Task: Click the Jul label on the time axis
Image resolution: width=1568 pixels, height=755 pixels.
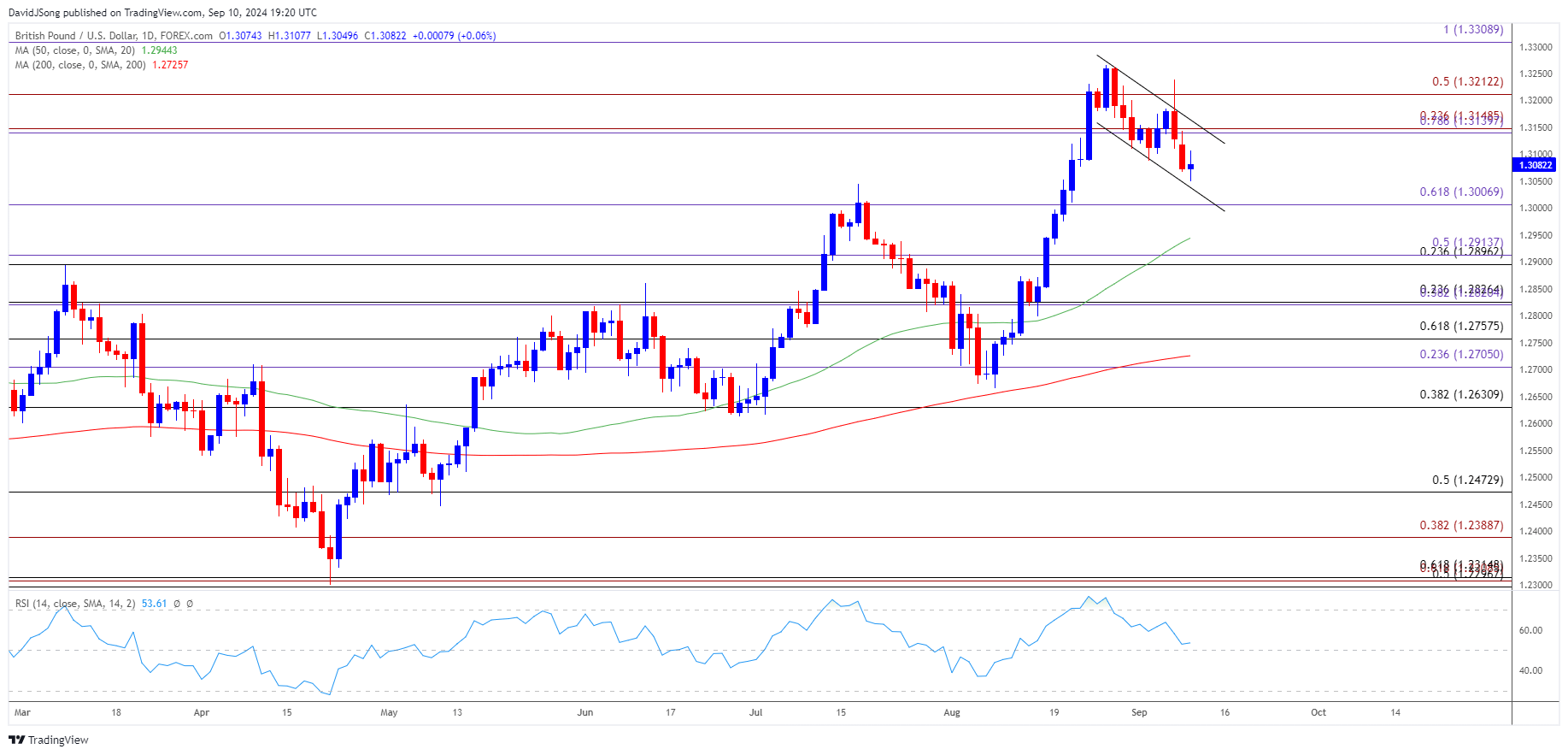Action: (756, 712)
